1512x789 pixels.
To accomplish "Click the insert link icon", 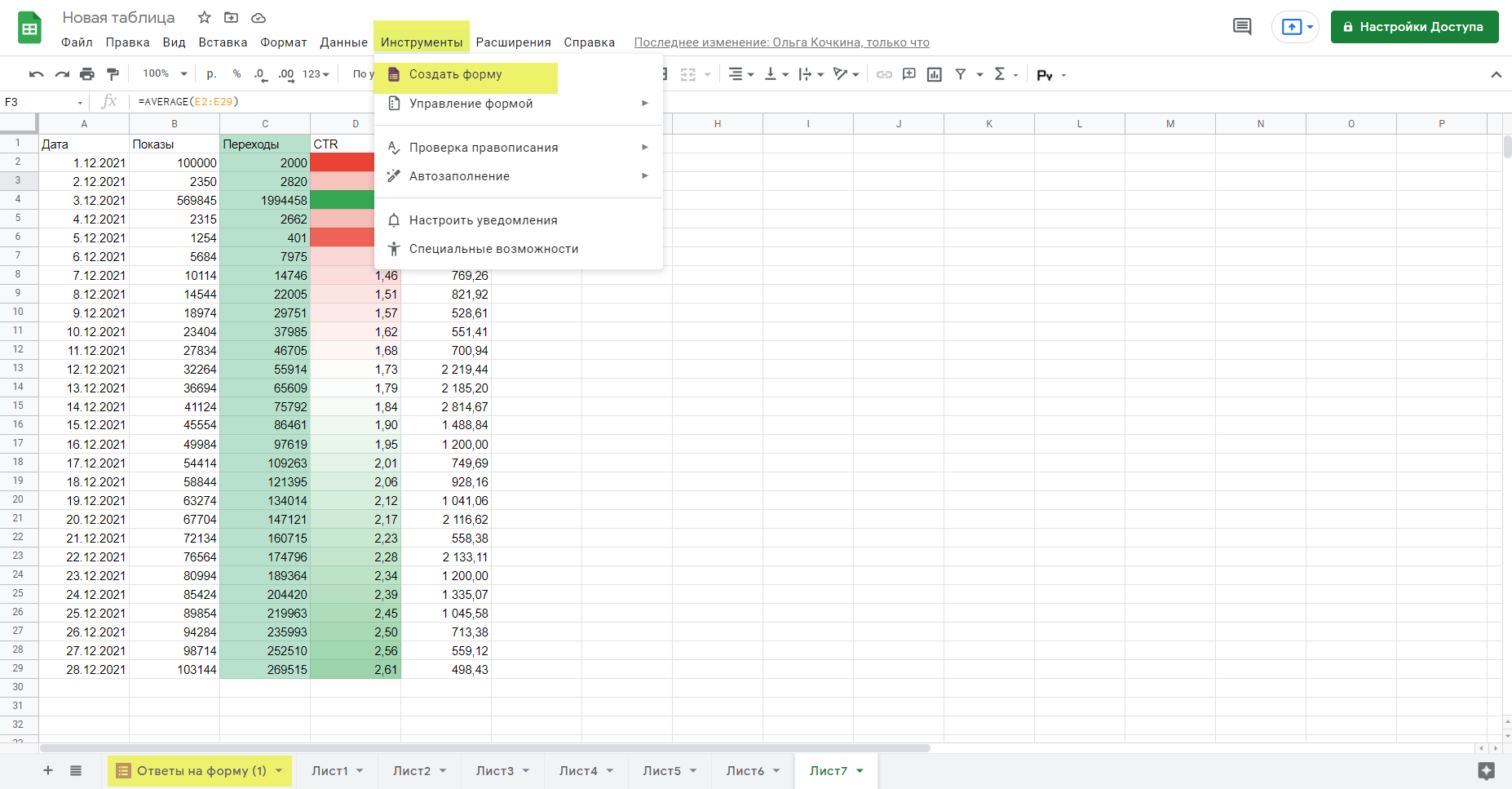I will pyautogui.click(x=884, y=74).
